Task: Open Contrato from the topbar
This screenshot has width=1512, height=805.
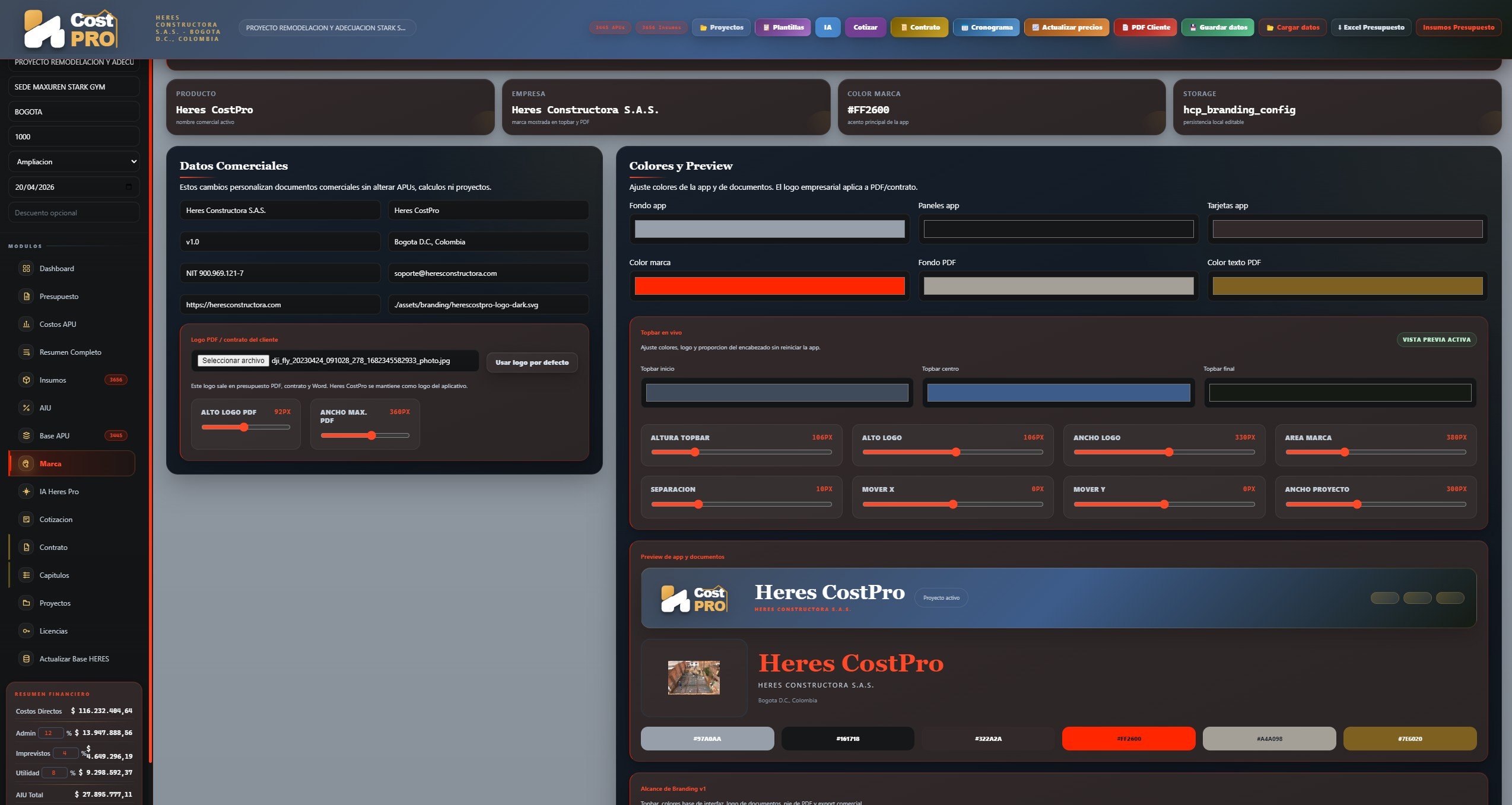Action: pos(920,27)
